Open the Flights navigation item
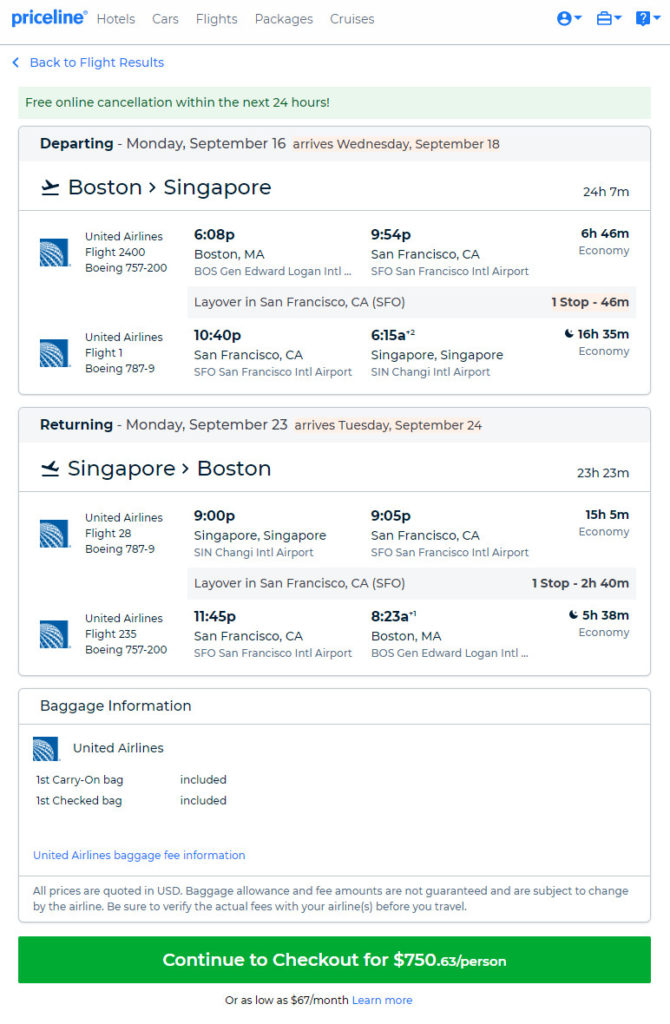This screenshot has height=1024, width=670. [x=216, y=19]
